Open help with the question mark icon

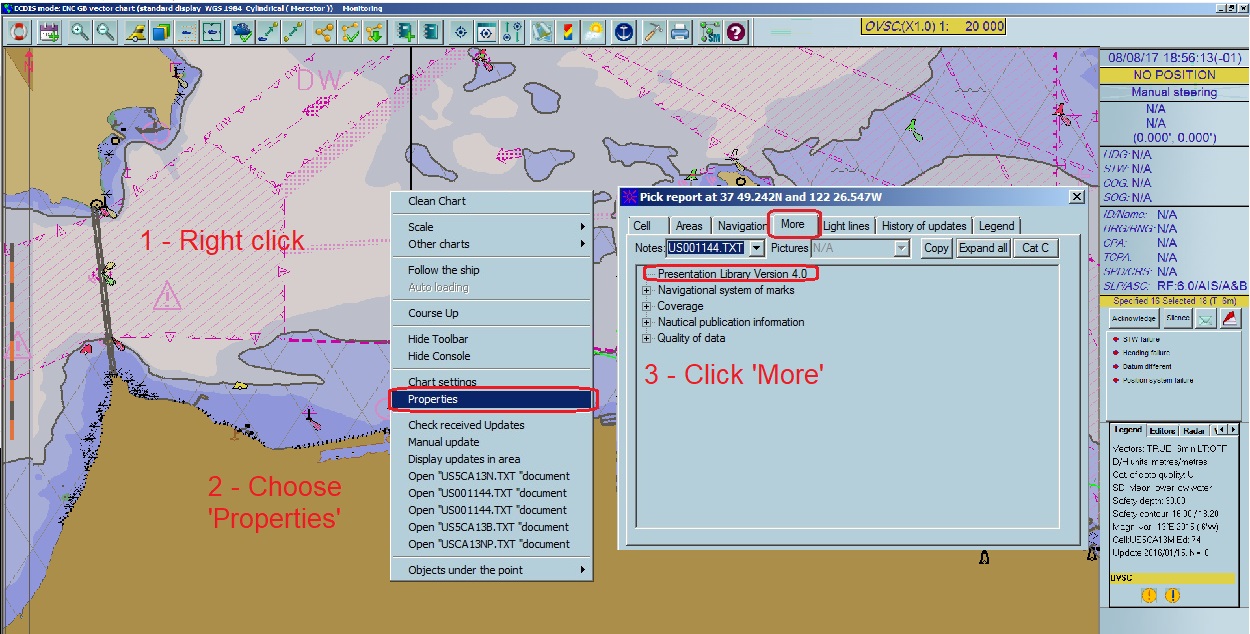click(737, 32)
